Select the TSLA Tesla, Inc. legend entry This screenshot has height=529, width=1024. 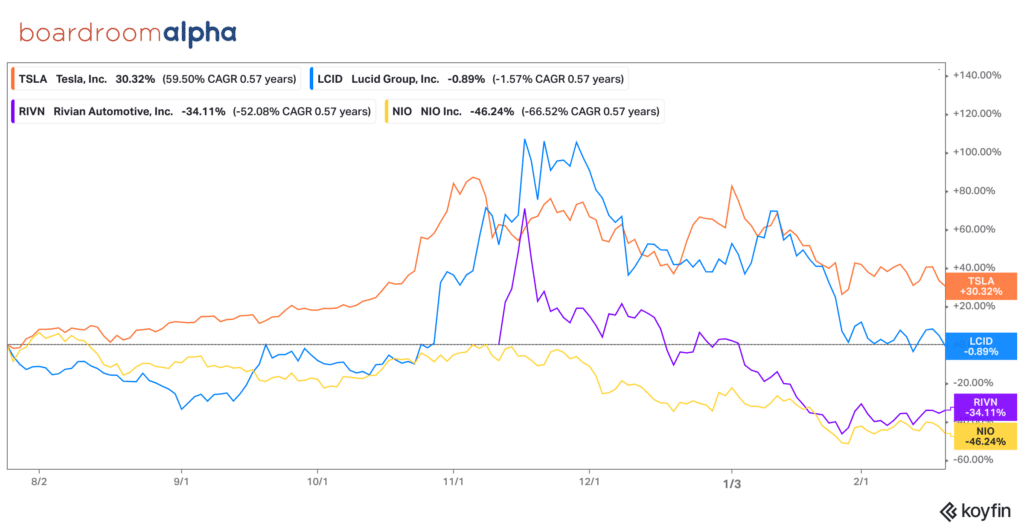pyautogui.click(x=156, y=79)
